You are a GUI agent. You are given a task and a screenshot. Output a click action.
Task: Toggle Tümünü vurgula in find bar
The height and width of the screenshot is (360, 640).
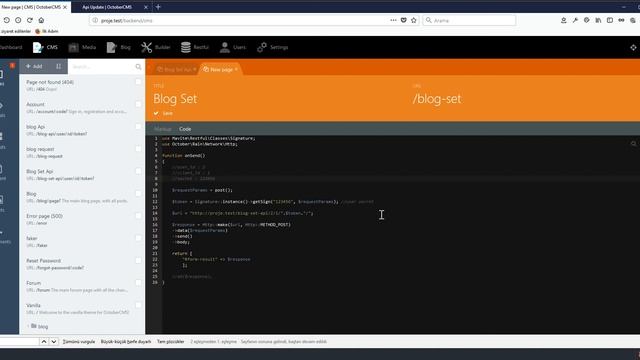click(79, 342)
